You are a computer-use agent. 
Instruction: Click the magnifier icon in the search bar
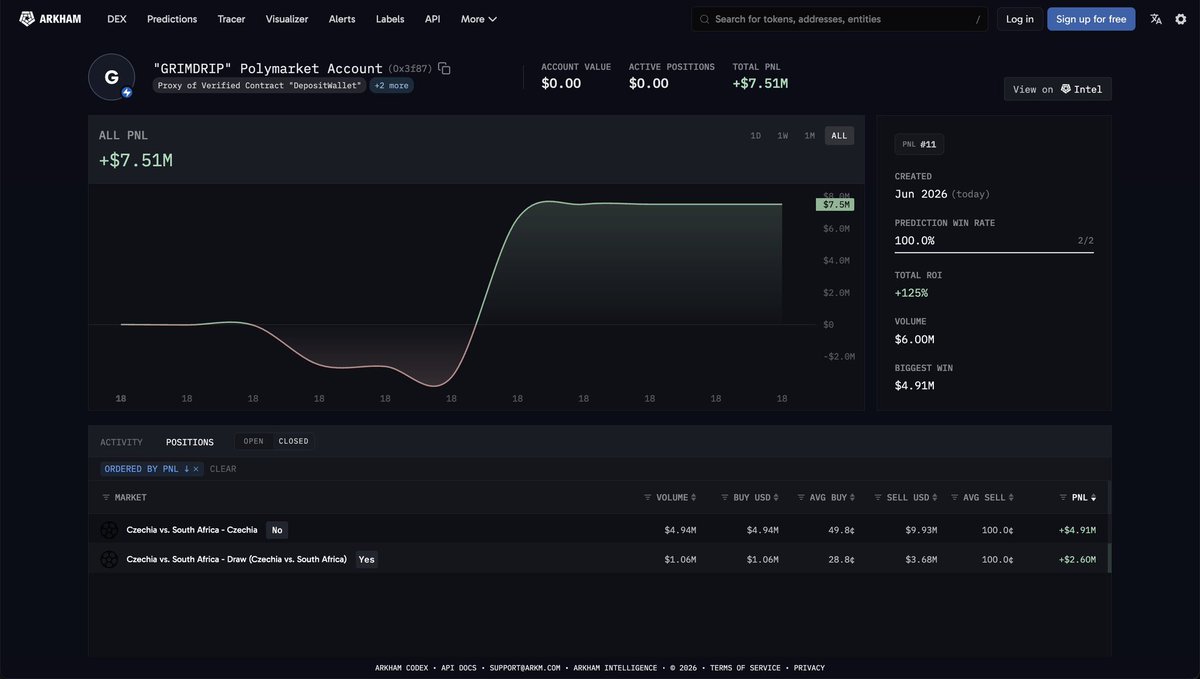tap(704, 19)
